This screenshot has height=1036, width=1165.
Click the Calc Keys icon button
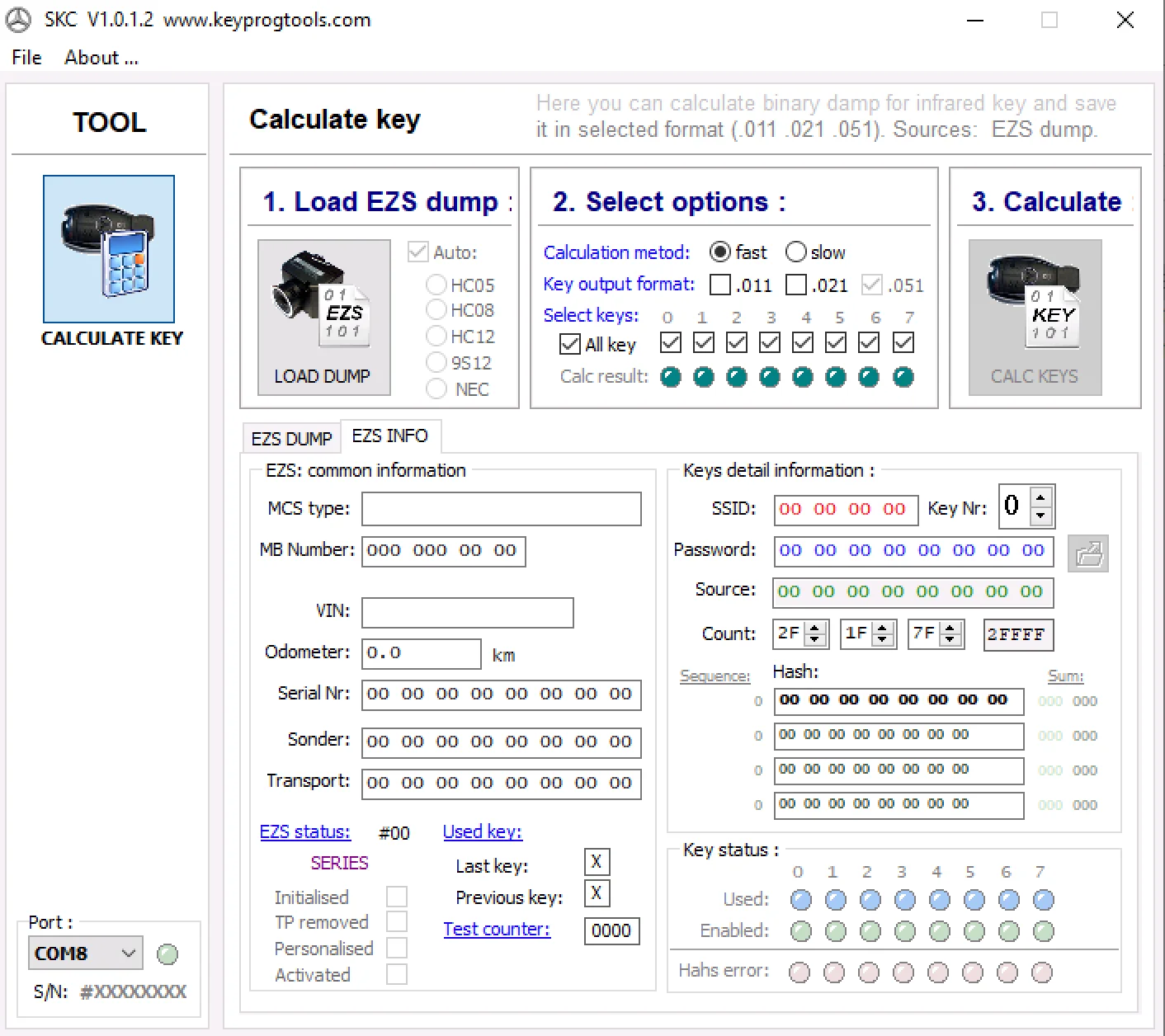(1035, 317)
